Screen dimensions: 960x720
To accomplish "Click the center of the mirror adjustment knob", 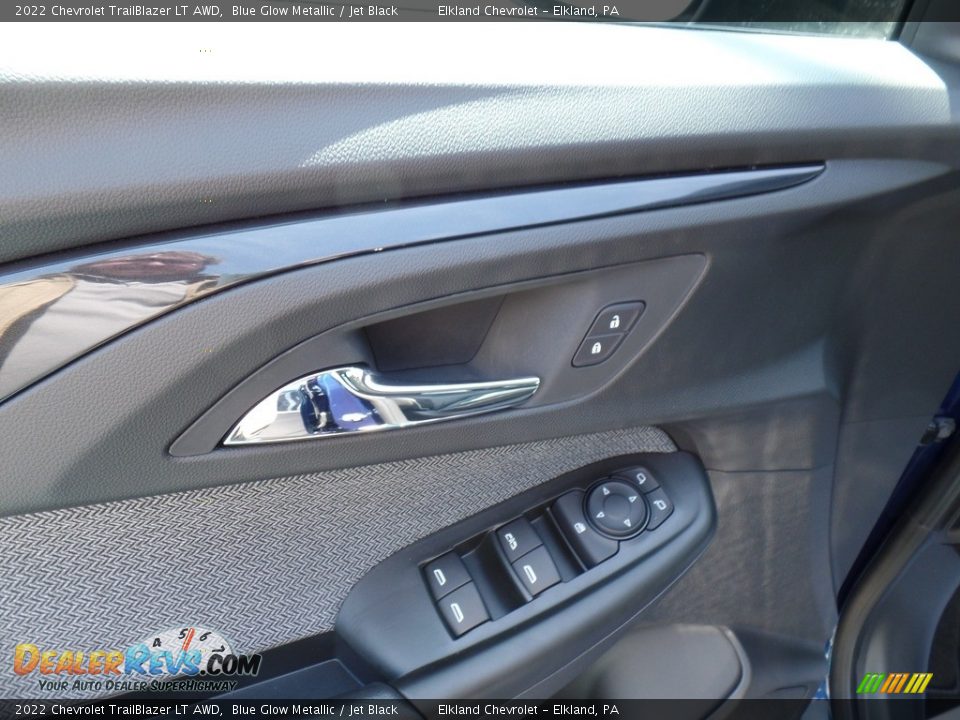I will 615,508.
